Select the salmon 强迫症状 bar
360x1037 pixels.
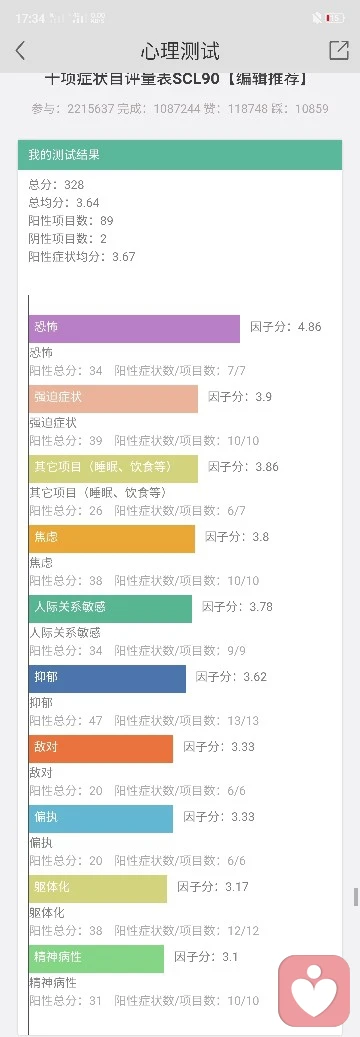[113, 399]
